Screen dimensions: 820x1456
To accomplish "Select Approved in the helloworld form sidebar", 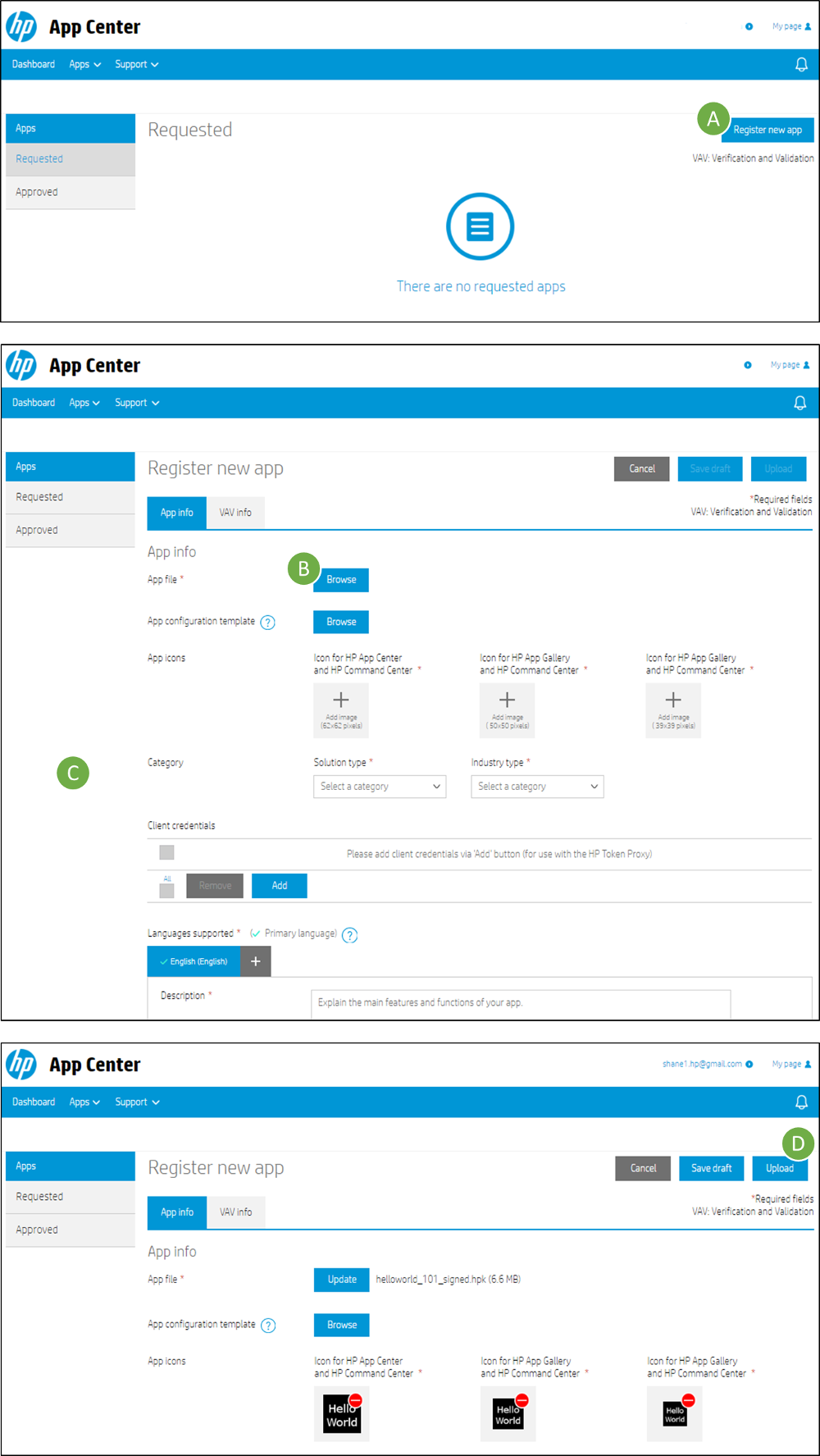I will (71, 1230).
